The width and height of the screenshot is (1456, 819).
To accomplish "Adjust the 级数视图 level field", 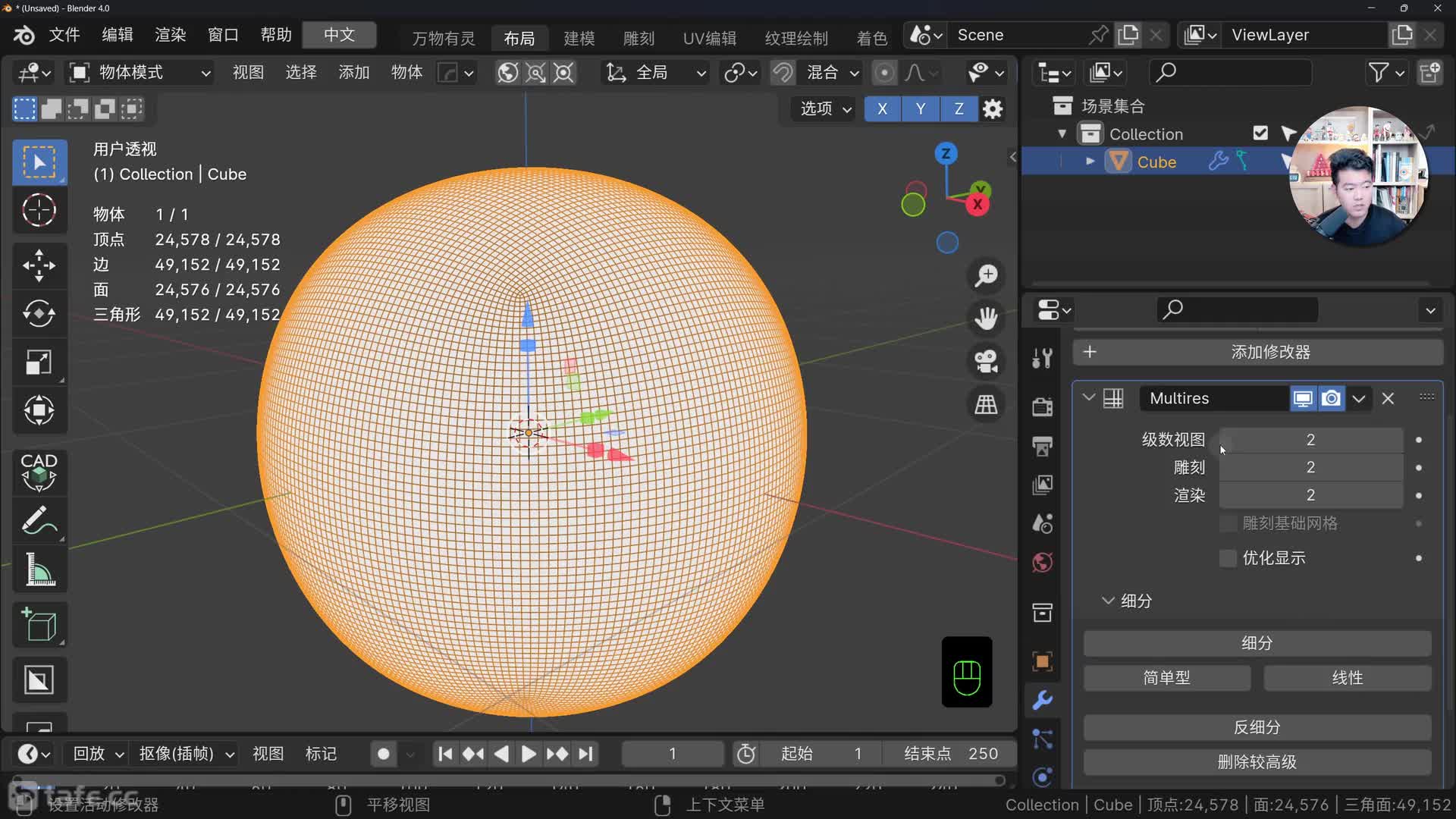I will coord(1310,440).
